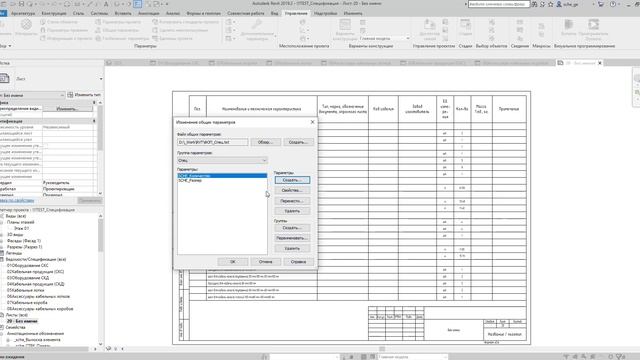The height and width of the screenshot is (360, 640).
Task: Click the Изменить тип icon in Properties
Action: point(70,95)
